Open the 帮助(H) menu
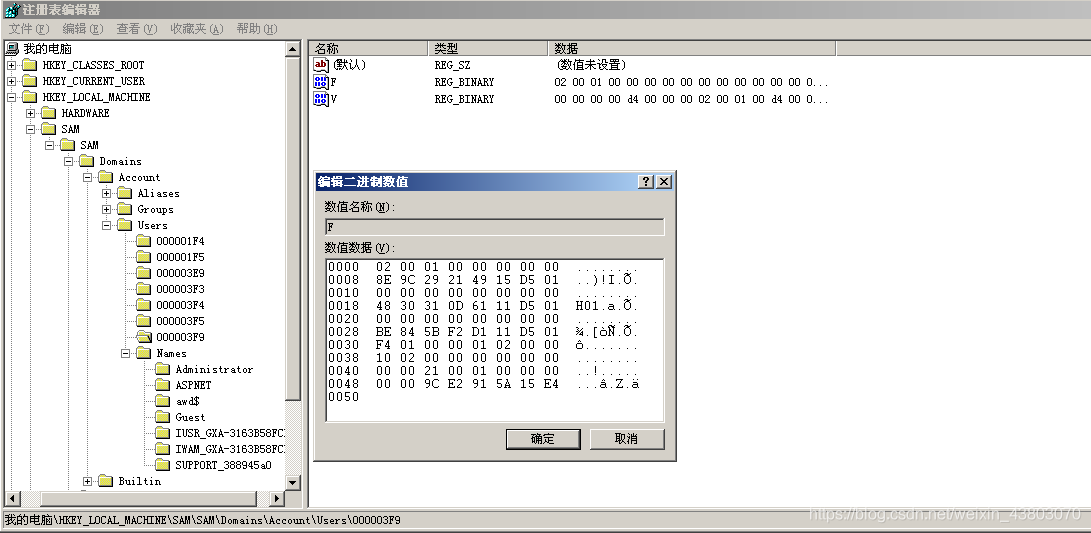This screenshot has width=1091, height=533. [256, 29]
